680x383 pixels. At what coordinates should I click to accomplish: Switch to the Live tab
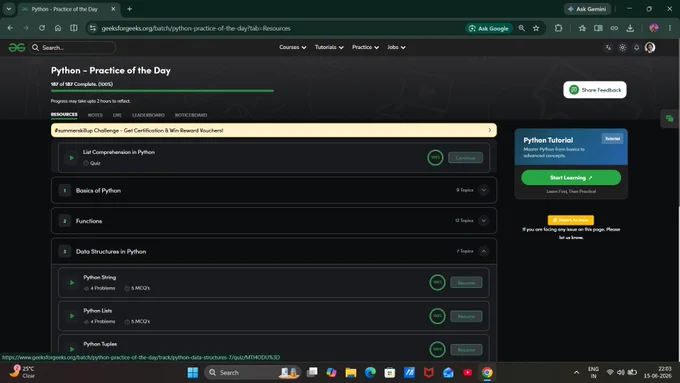click(117, 115)
